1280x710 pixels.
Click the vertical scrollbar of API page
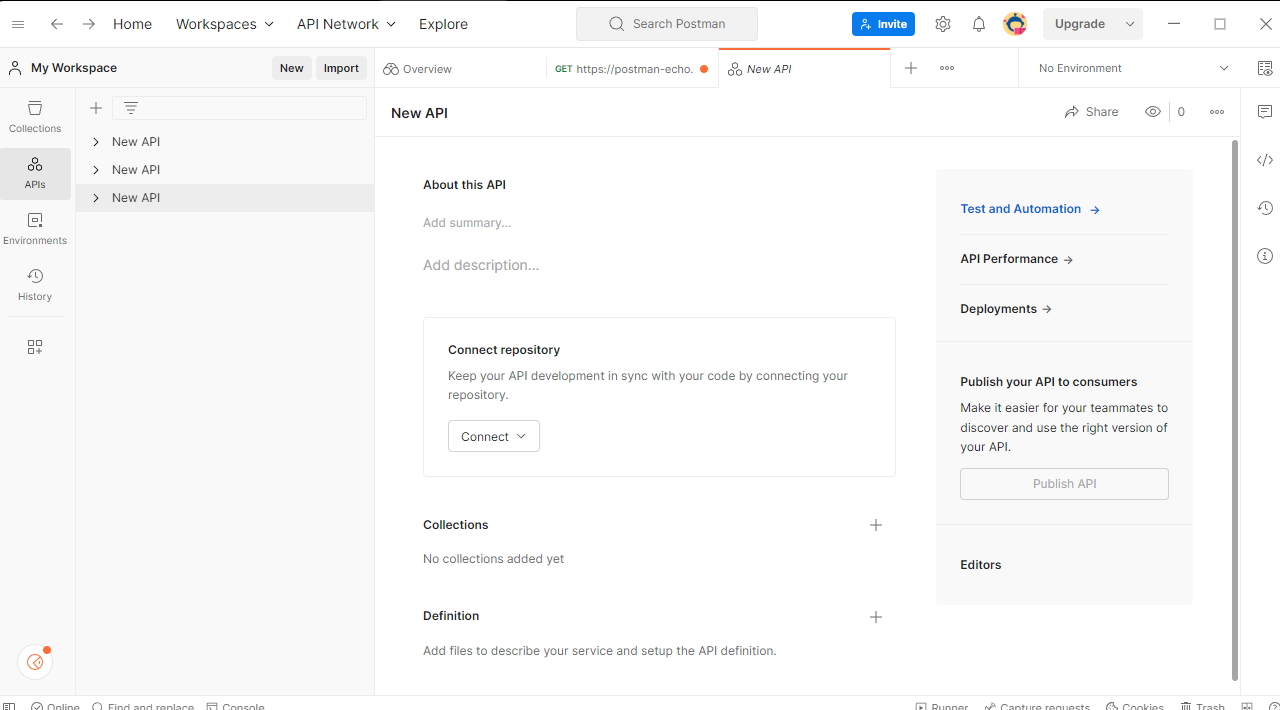1234,410
